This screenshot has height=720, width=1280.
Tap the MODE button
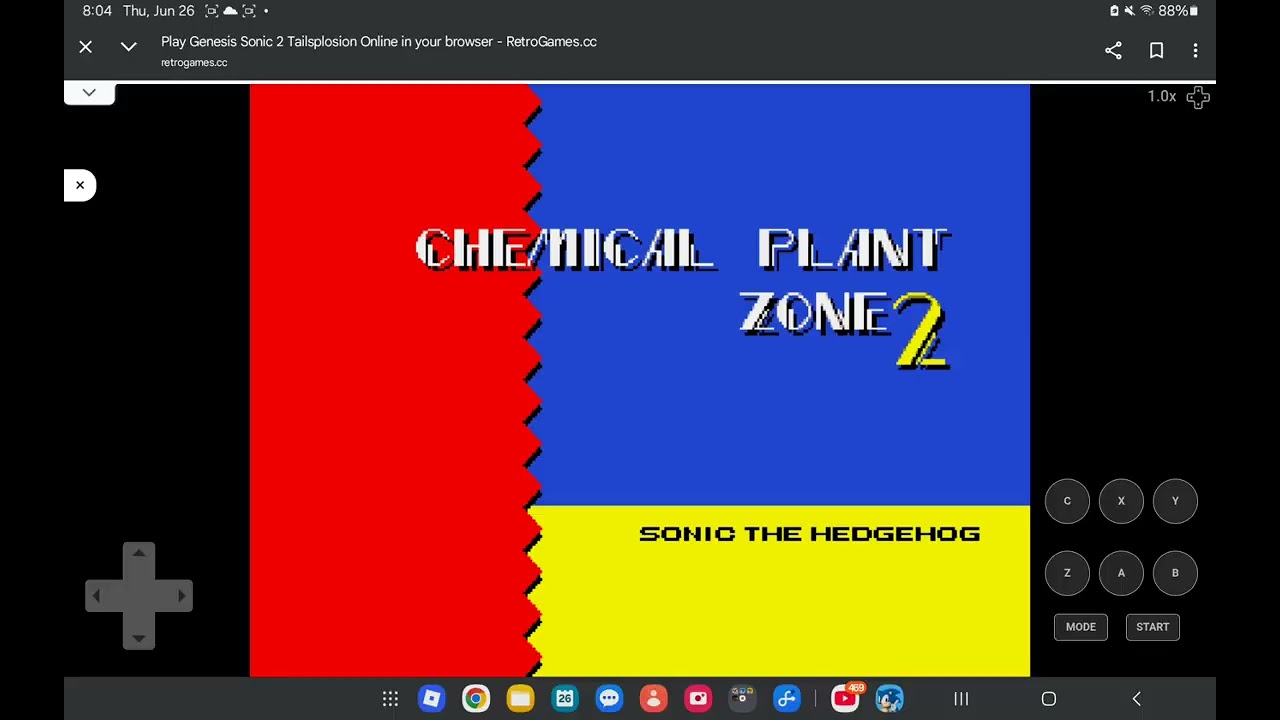tap(1081, 627)
